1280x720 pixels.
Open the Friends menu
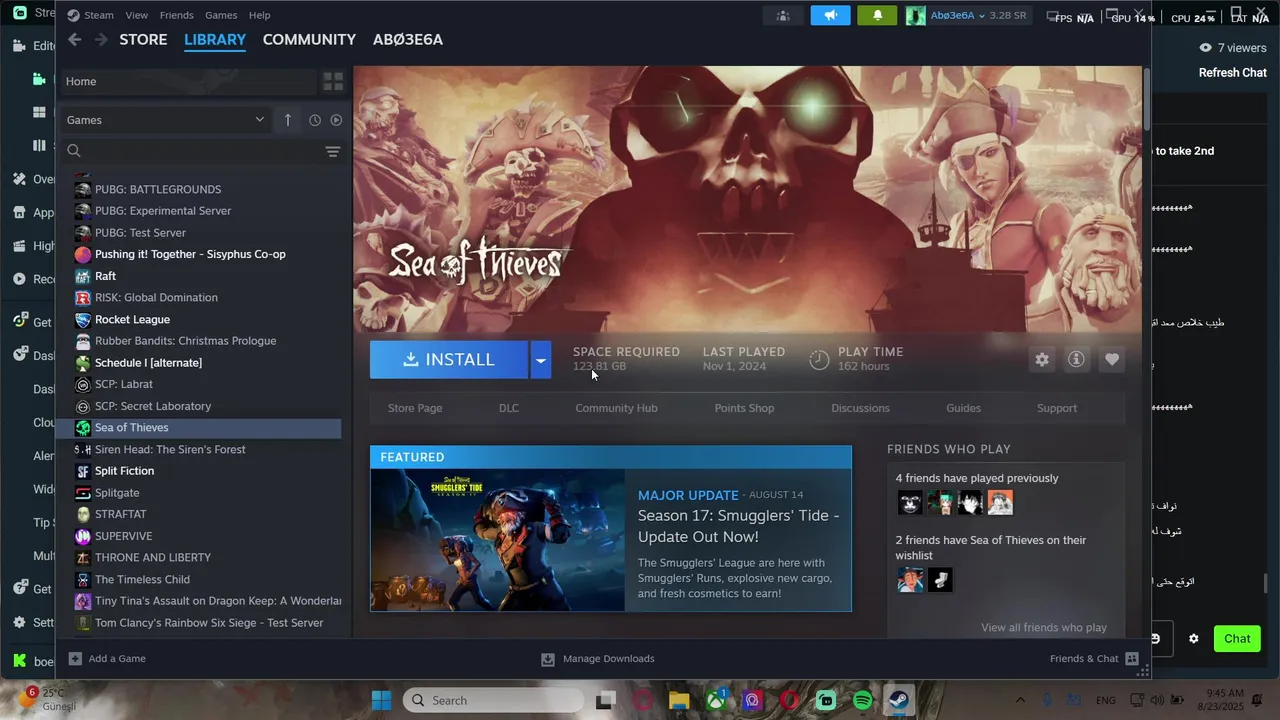177,15
